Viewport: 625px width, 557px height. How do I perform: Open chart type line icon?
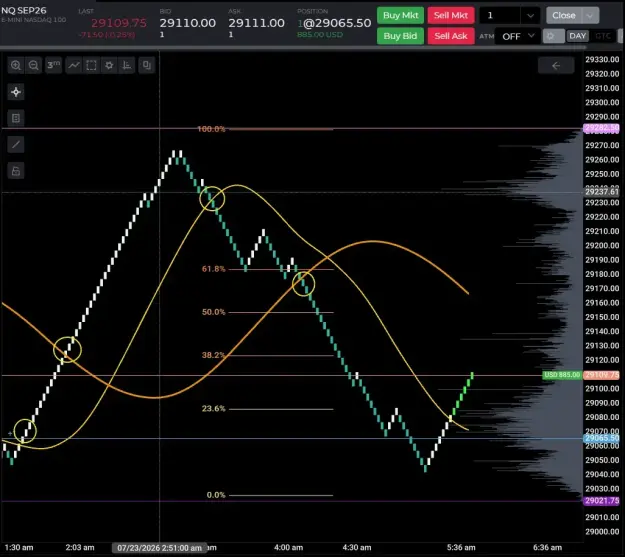[x=74, y=65]
